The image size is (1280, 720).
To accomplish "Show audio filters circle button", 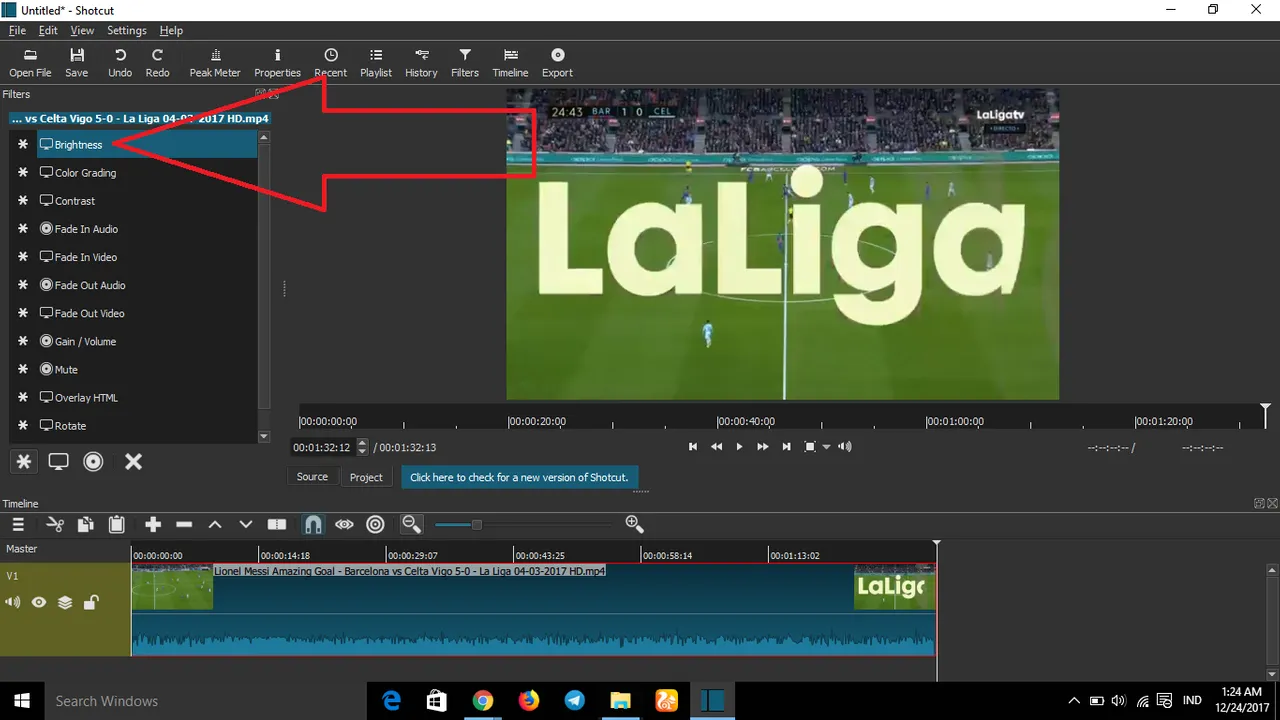I will [93, 462].
